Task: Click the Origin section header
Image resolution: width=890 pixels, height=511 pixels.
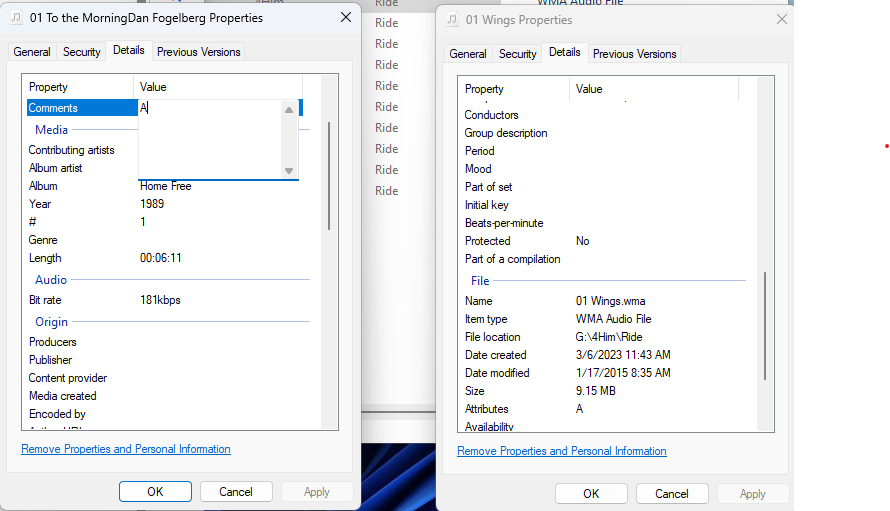Action: click(52, 321)
